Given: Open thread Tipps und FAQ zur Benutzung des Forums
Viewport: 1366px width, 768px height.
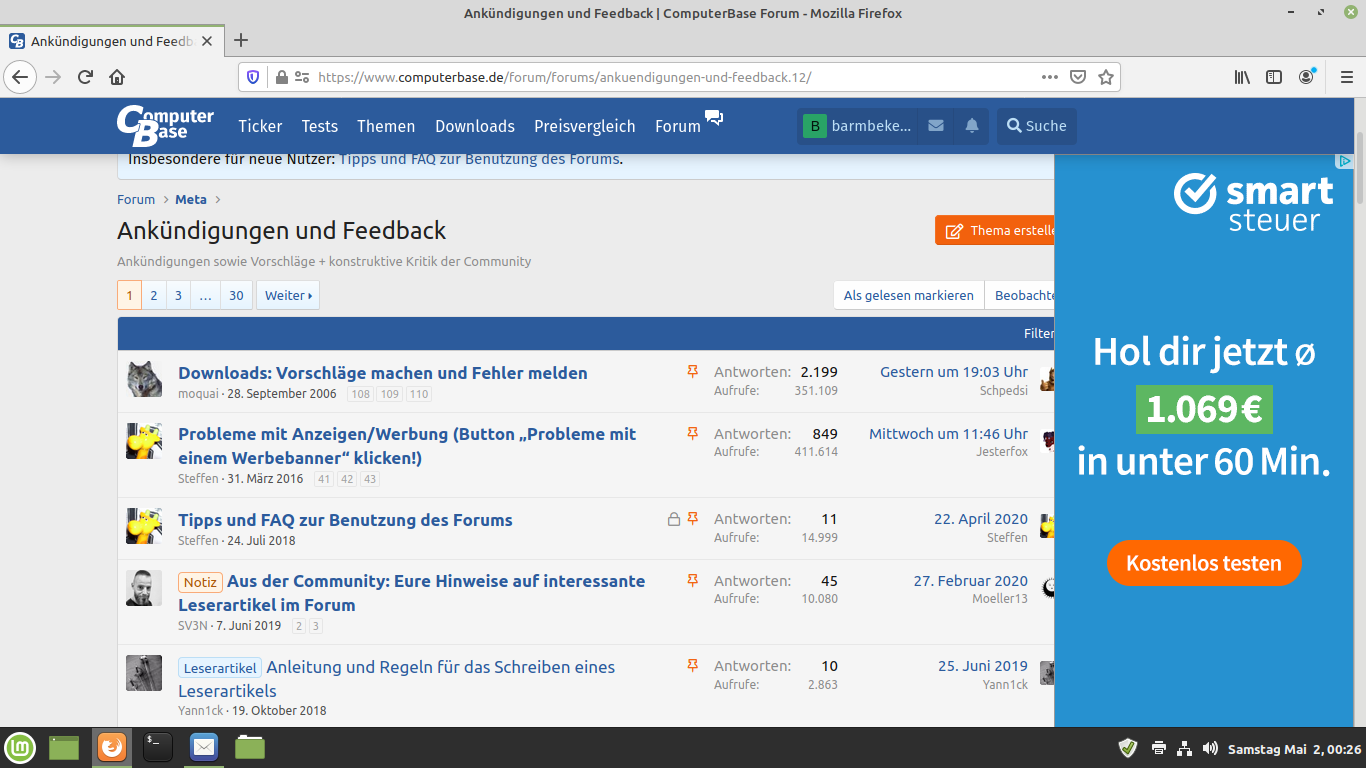Looking at the screenshot, I should pyautogui.click(x=345, y=520).
